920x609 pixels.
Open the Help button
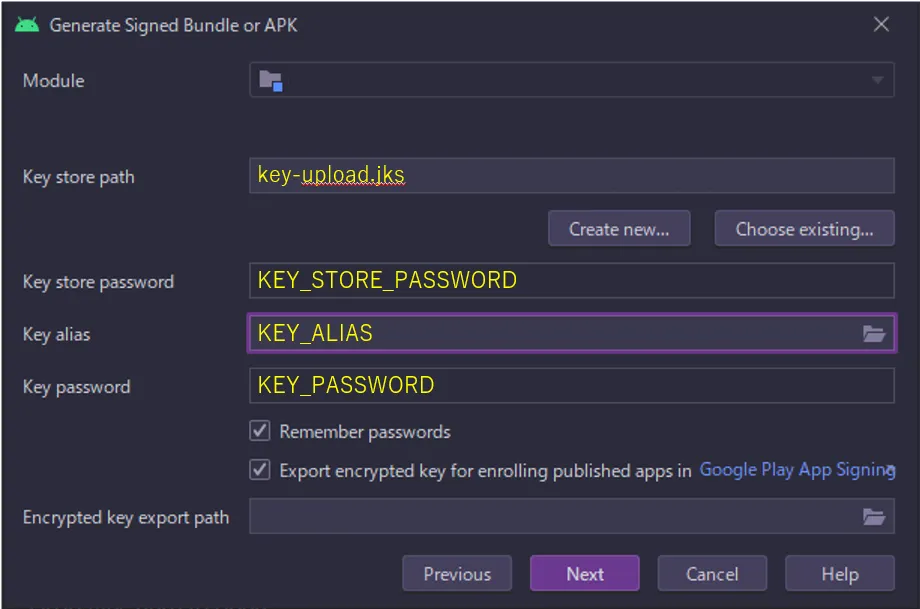pyautogui.click(x=839, y=574)
